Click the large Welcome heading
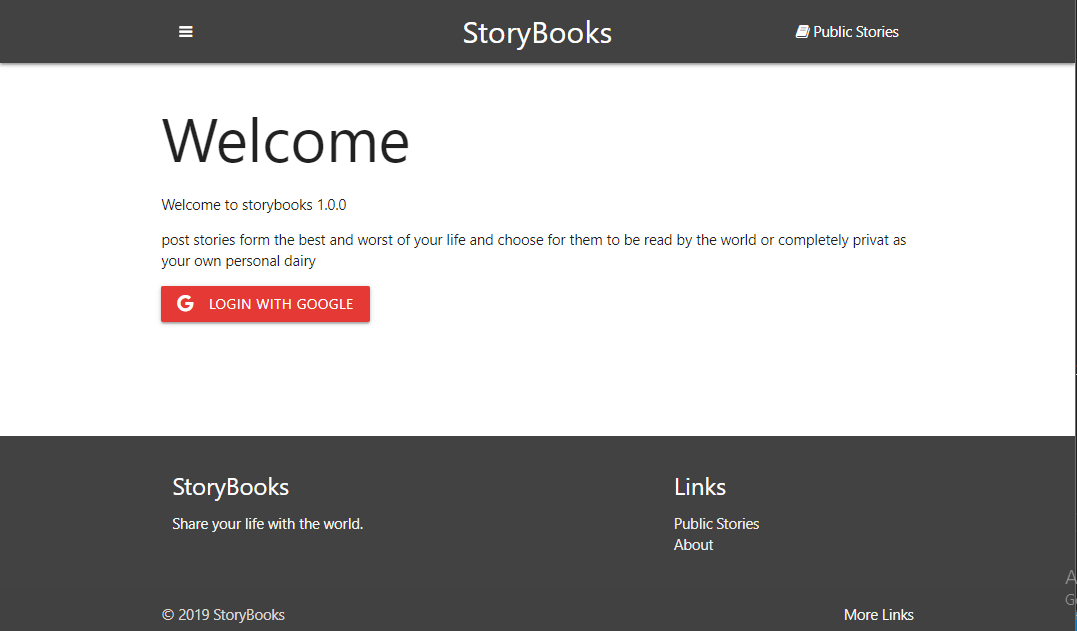1077x631 pixels. tap(286, 141)
